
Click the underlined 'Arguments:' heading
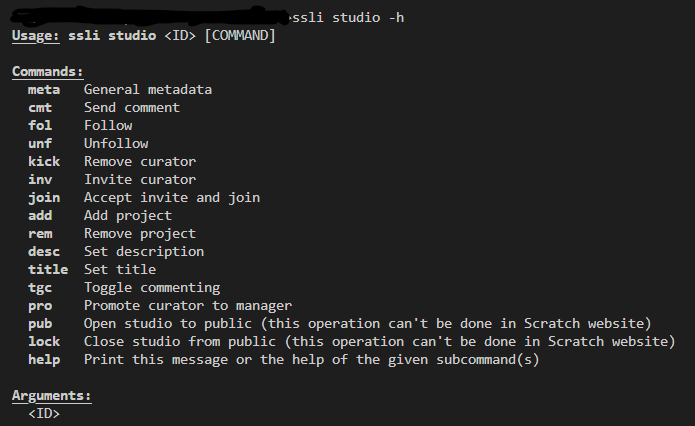pos(51,395)
